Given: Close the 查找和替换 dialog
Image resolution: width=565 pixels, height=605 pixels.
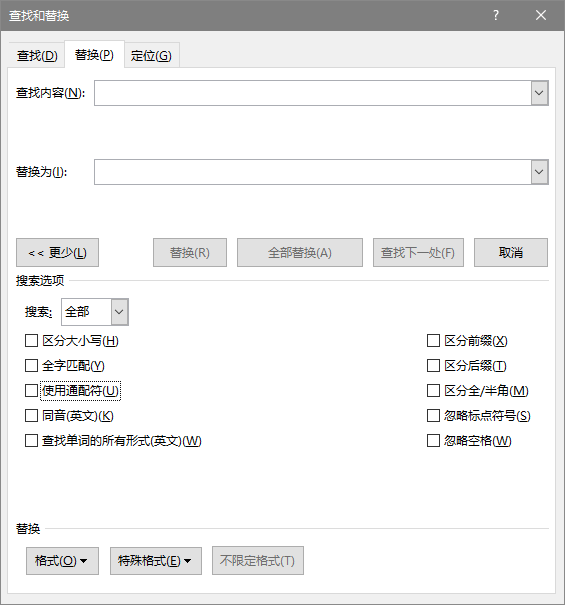Looking at the screenshot, I should [x=541, y=15].
